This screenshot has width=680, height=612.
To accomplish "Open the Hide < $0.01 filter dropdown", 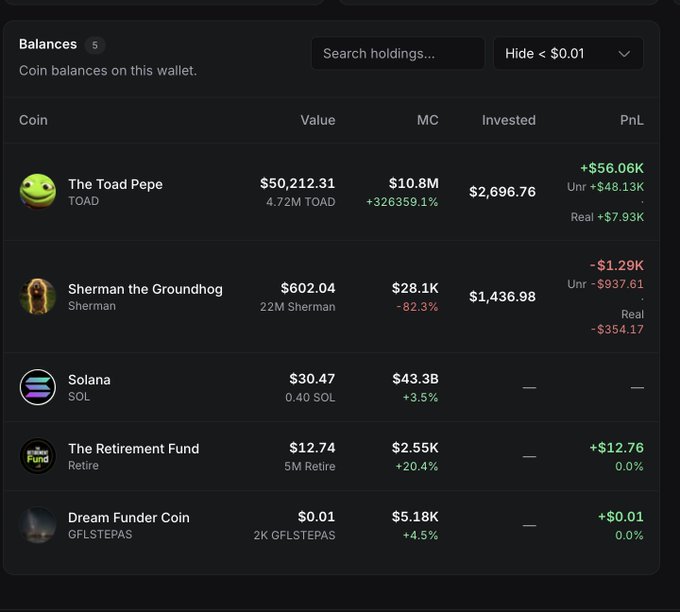I will [568, 53].
